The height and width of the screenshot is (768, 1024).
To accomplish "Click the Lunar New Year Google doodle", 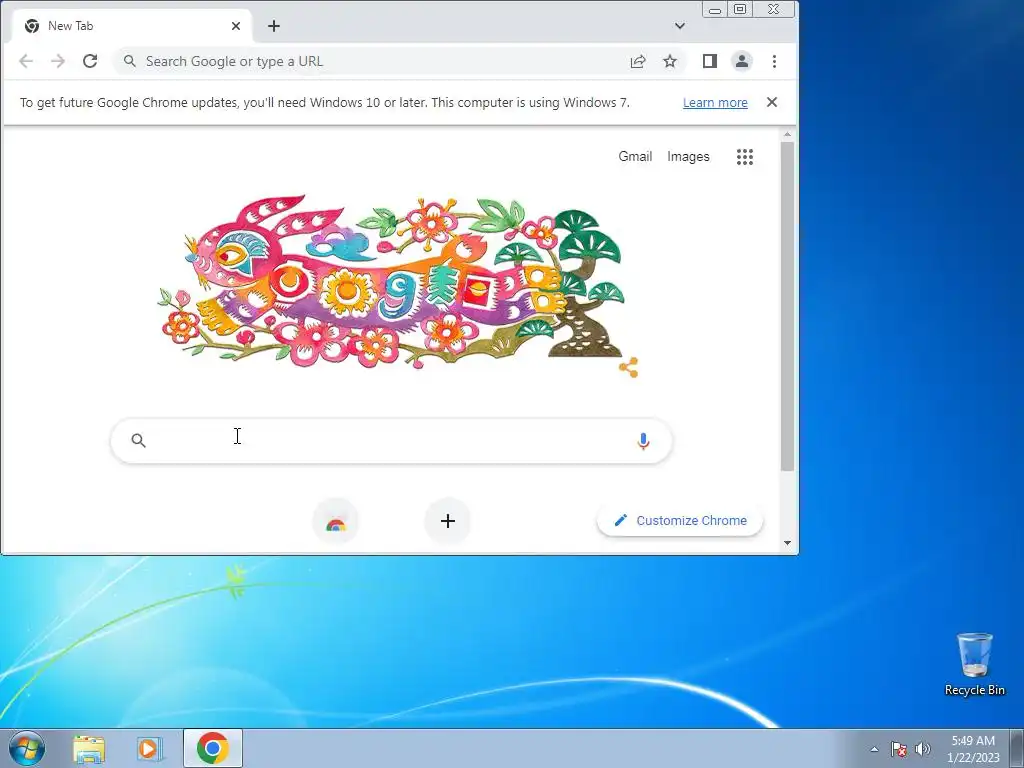I will (392, 281).
